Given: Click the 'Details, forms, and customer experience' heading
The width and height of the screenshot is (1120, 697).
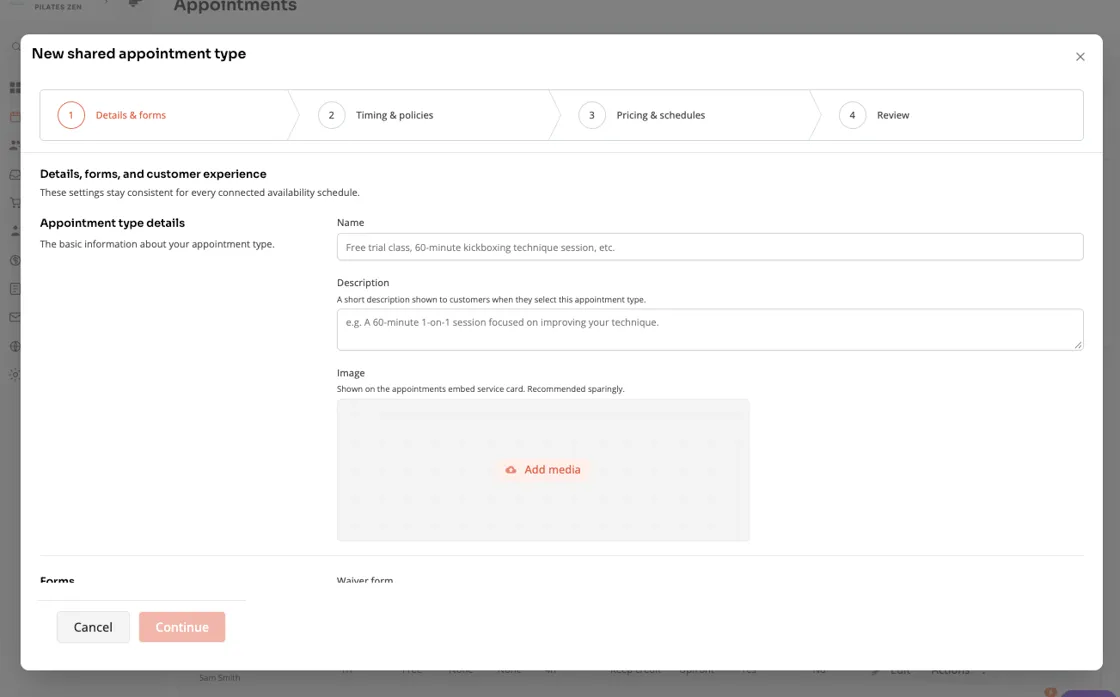Looking at the screenshot, I should [x=153, y=174].
